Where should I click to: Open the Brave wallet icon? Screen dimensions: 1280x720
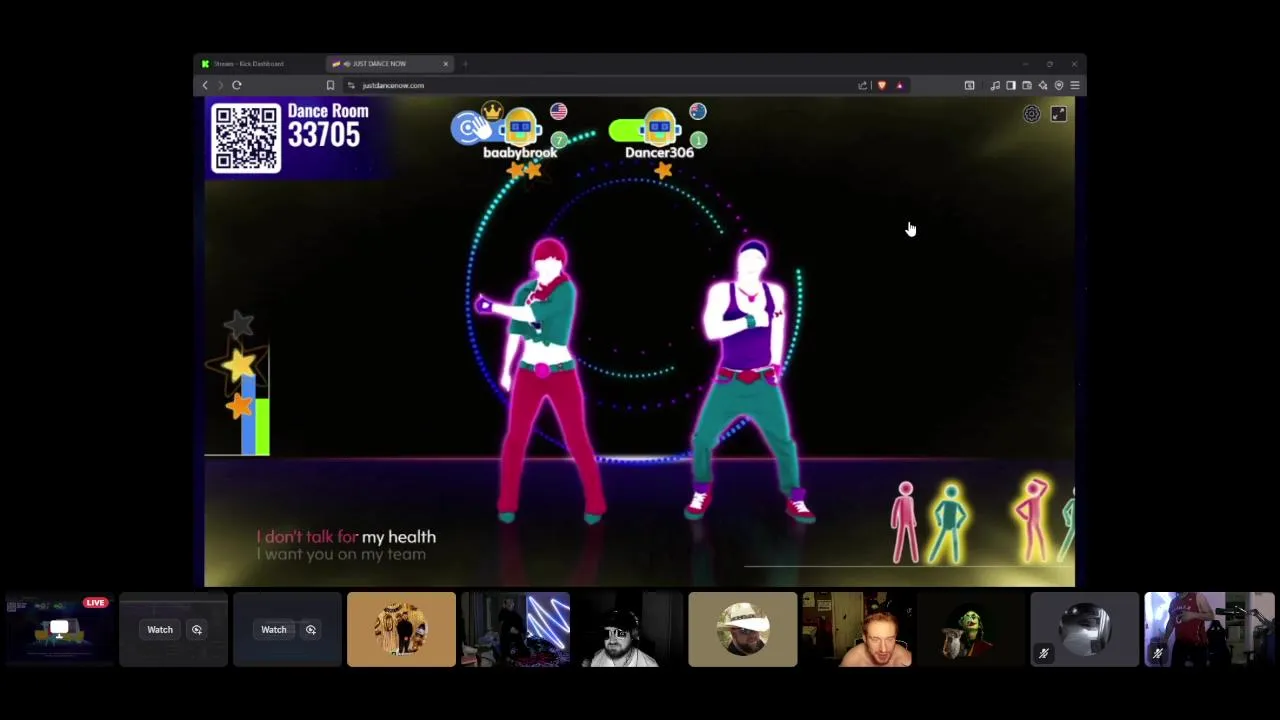point(1027,85)
